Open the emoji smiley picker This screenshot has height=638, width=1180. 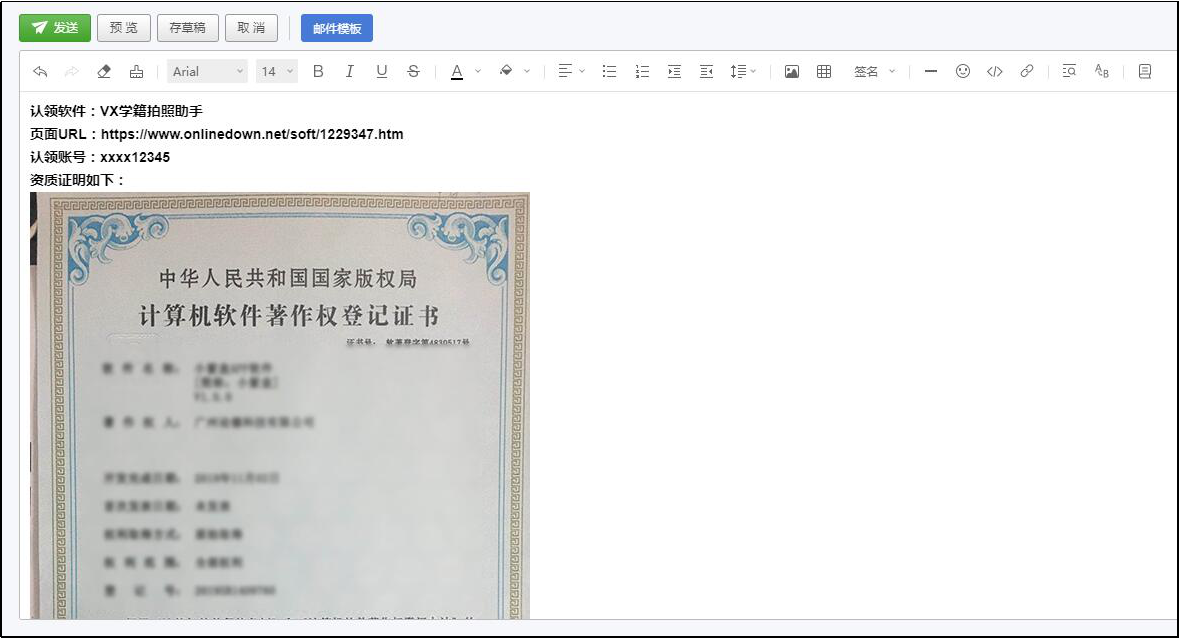click(963, 71)
